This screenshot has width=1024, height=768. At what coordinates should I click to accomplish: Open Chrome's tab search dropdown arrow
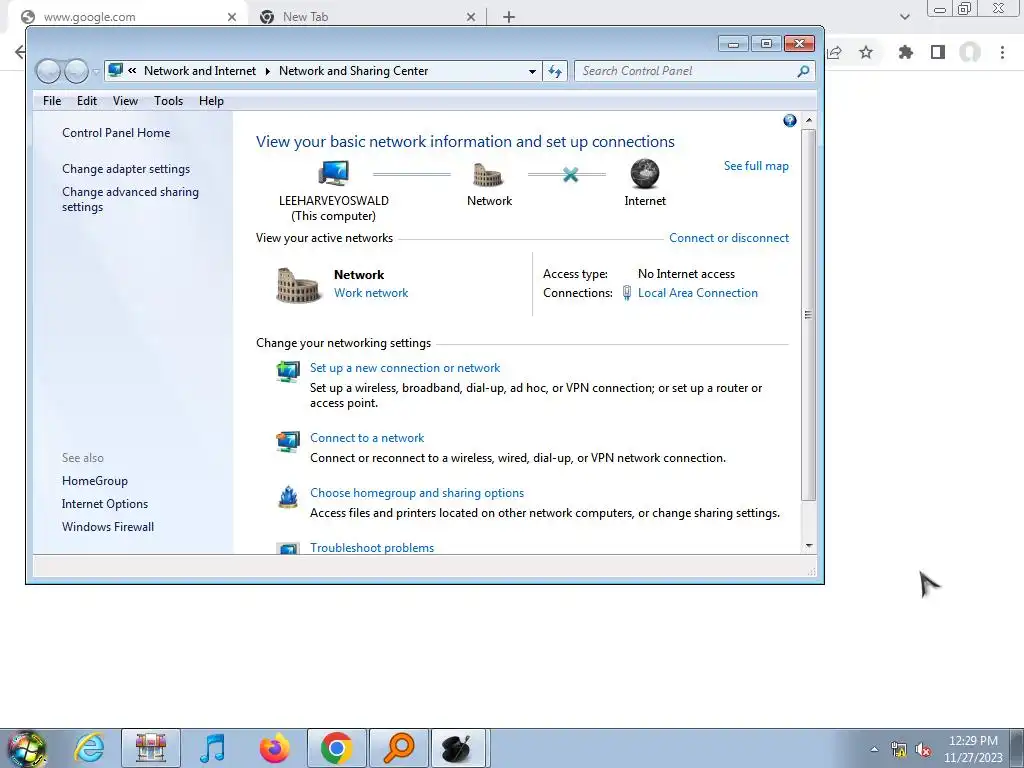click(x=904, y=17)
